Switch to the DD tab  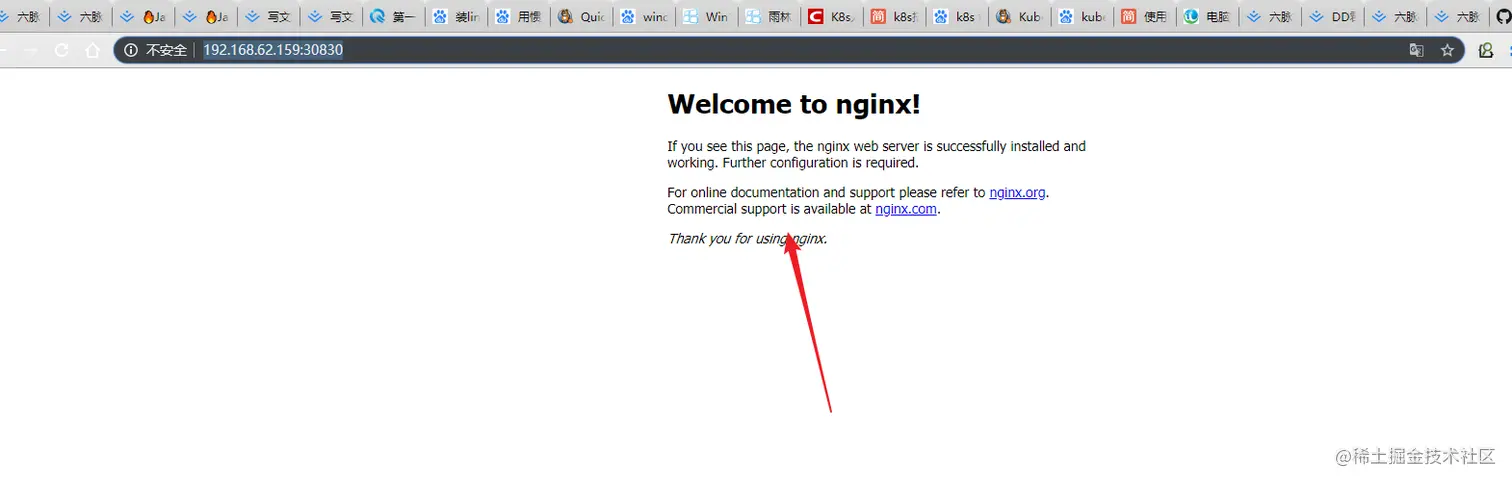[1331, 17]
